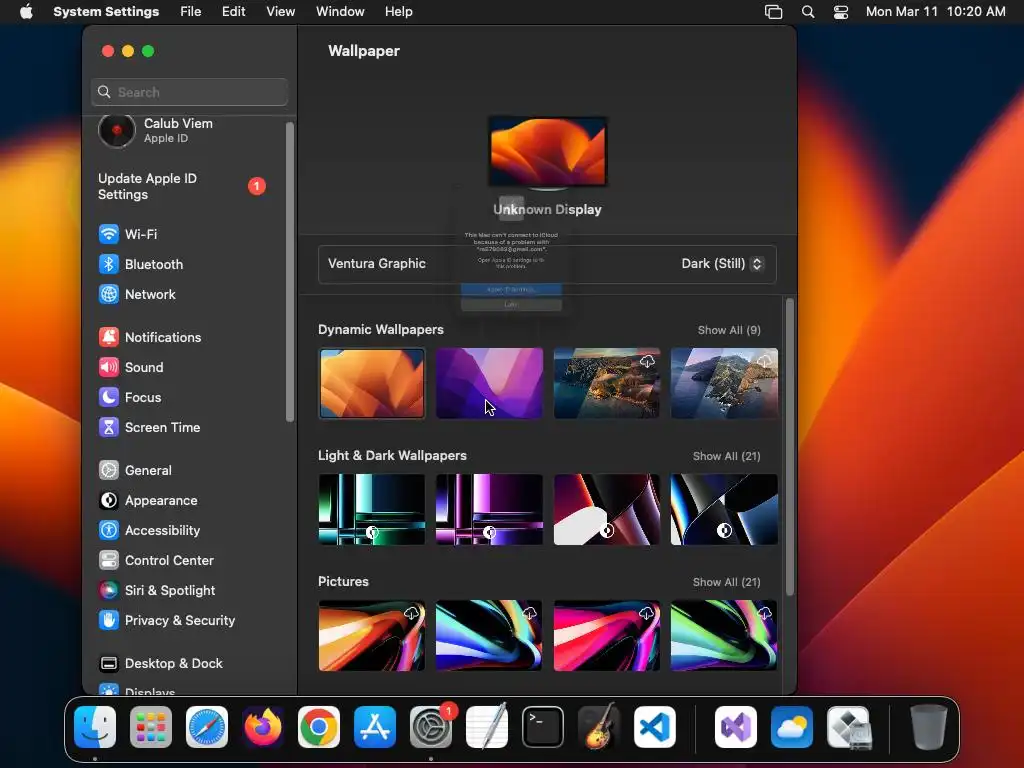Launch Visual Studio Code from Dock
Image resolution: width=1024 pixels, height=768 pixels.
[655, 727]
